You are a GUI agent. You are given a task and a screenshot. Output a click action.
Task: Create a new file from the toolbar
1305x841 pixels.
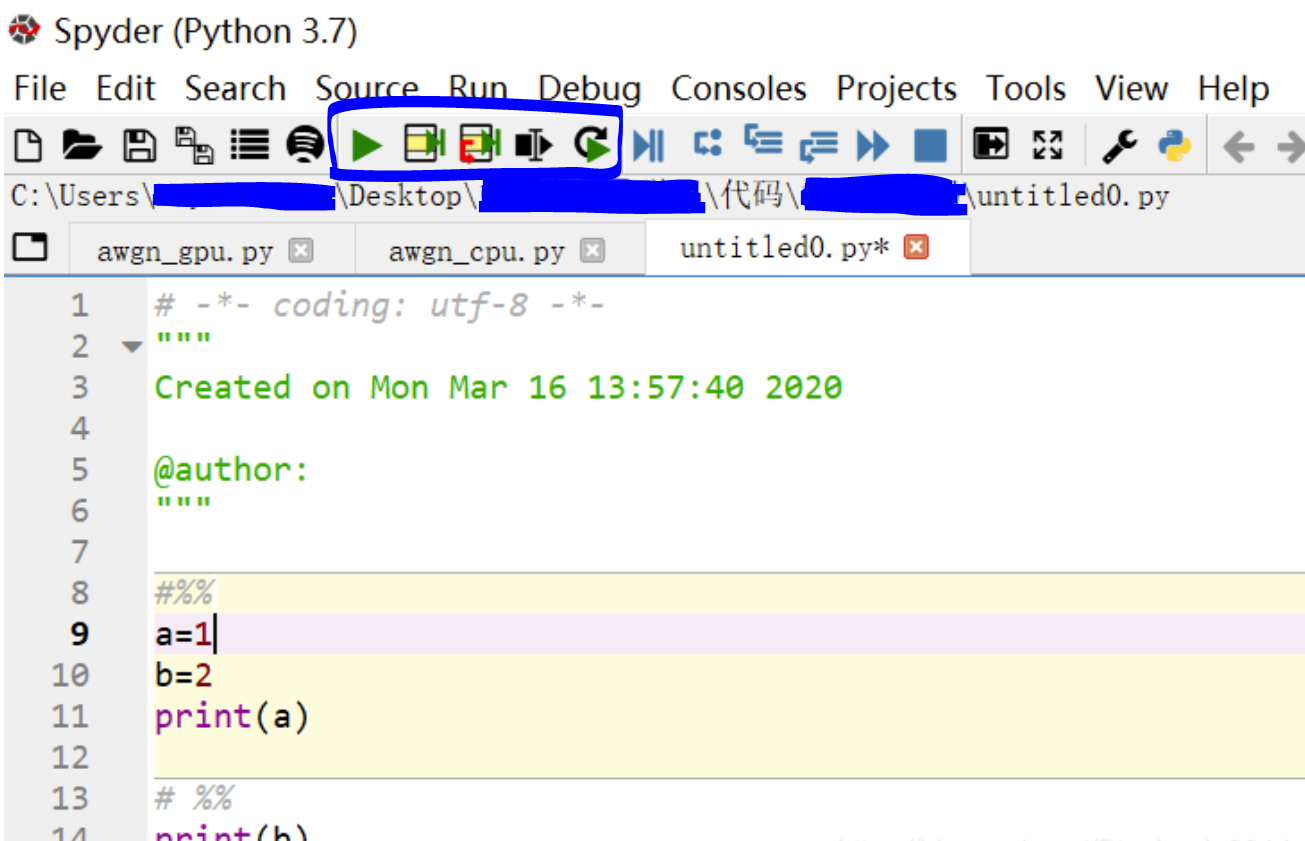(x=28, y=146)
